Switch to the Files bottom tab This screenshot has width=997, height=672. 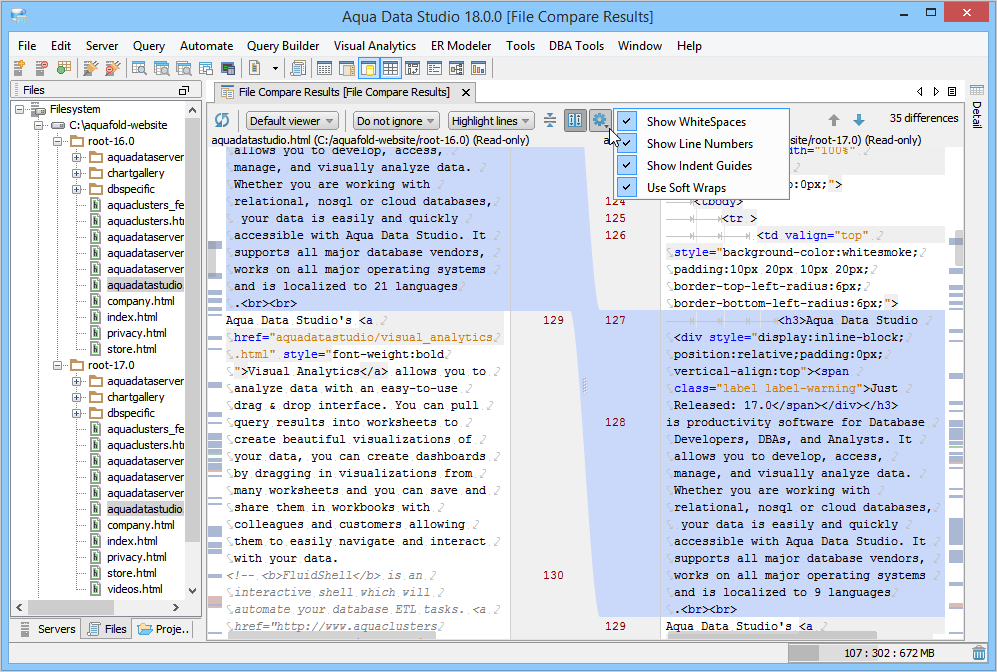pos(107,629)
